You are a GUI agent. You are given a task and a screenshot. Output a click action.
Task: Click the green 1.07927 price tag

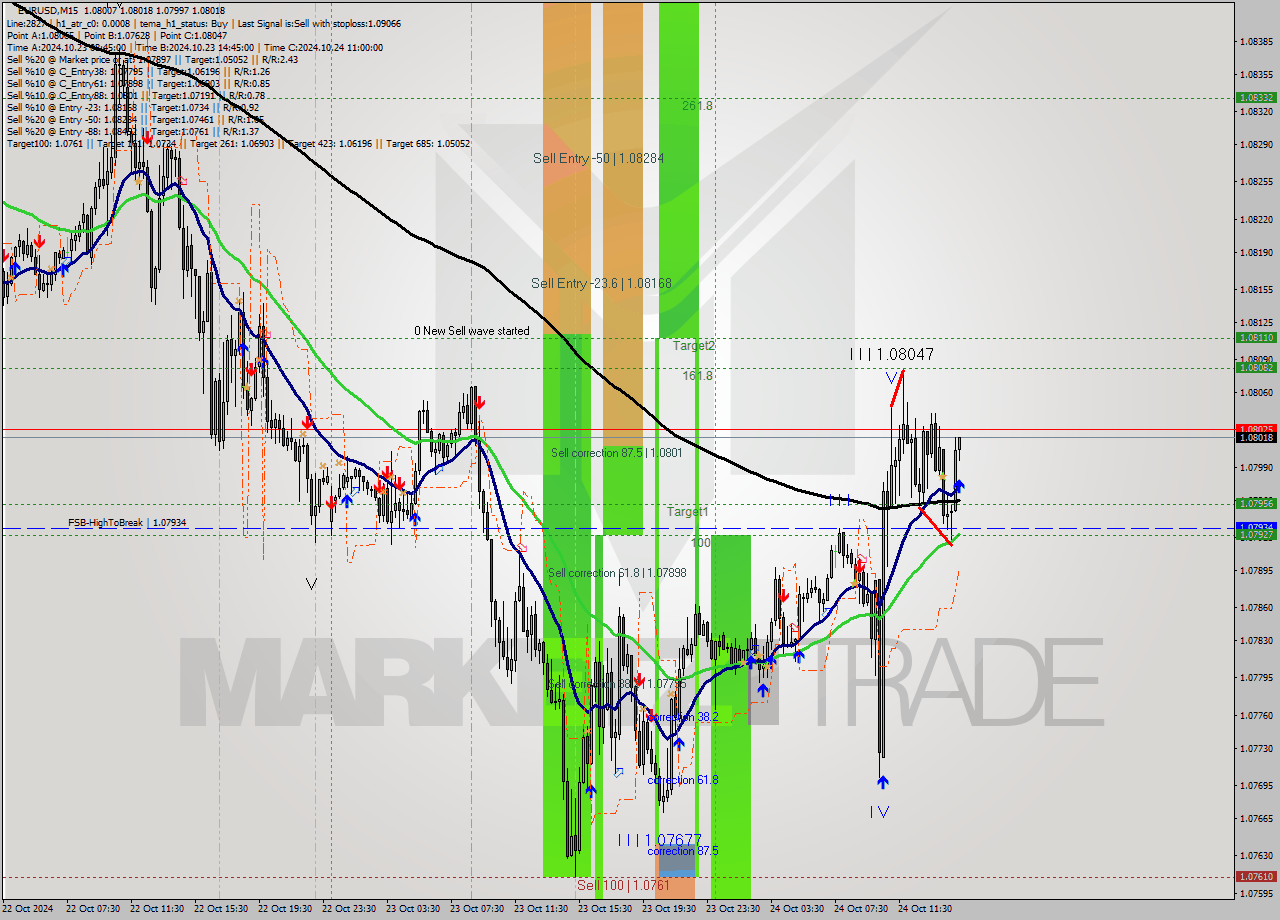[1256, 535]
